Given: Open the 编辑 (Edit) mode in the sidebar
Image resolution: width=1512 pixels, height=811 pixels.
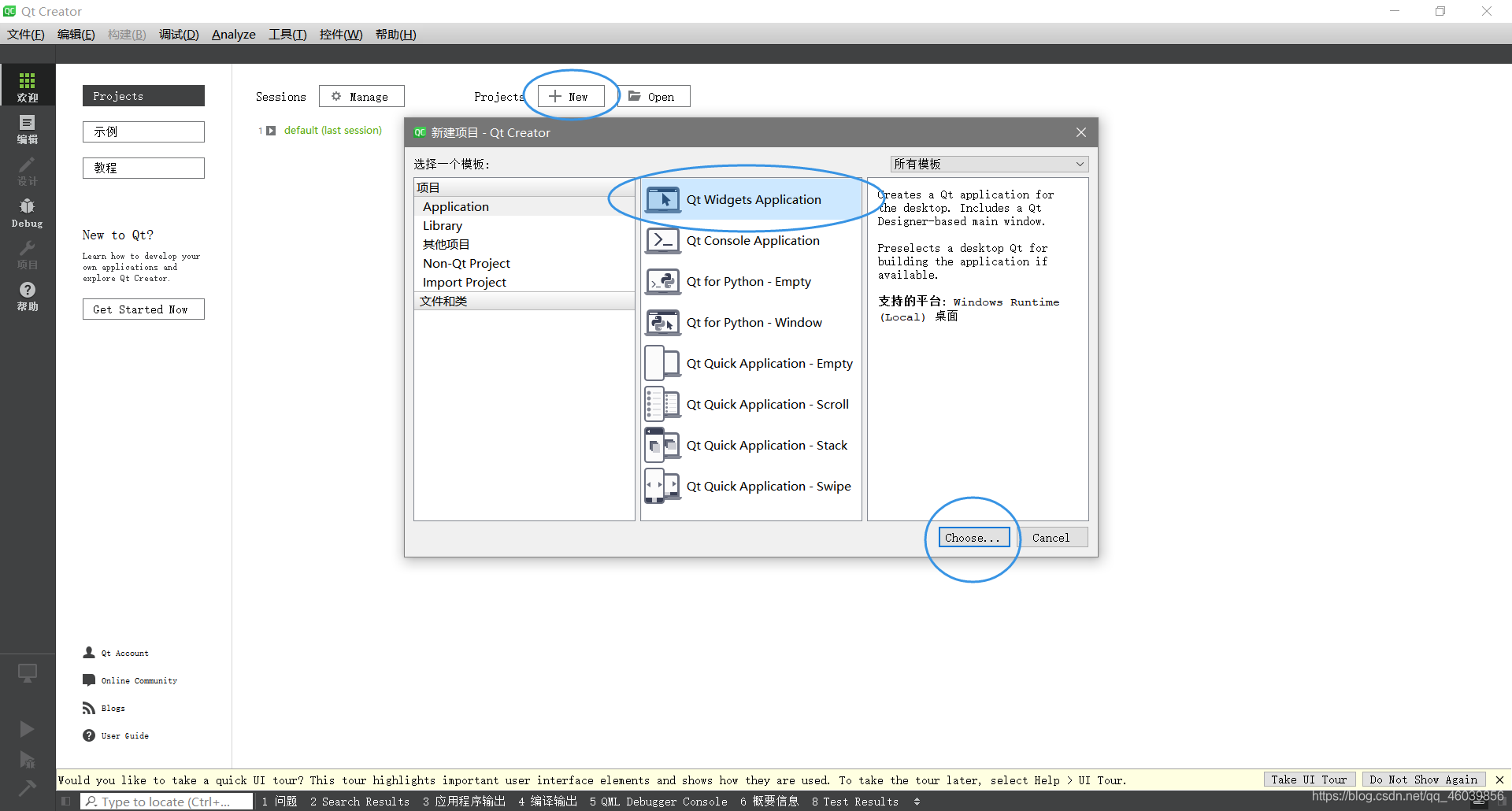Looking at the screenshot, I should (x=28, y=128).
